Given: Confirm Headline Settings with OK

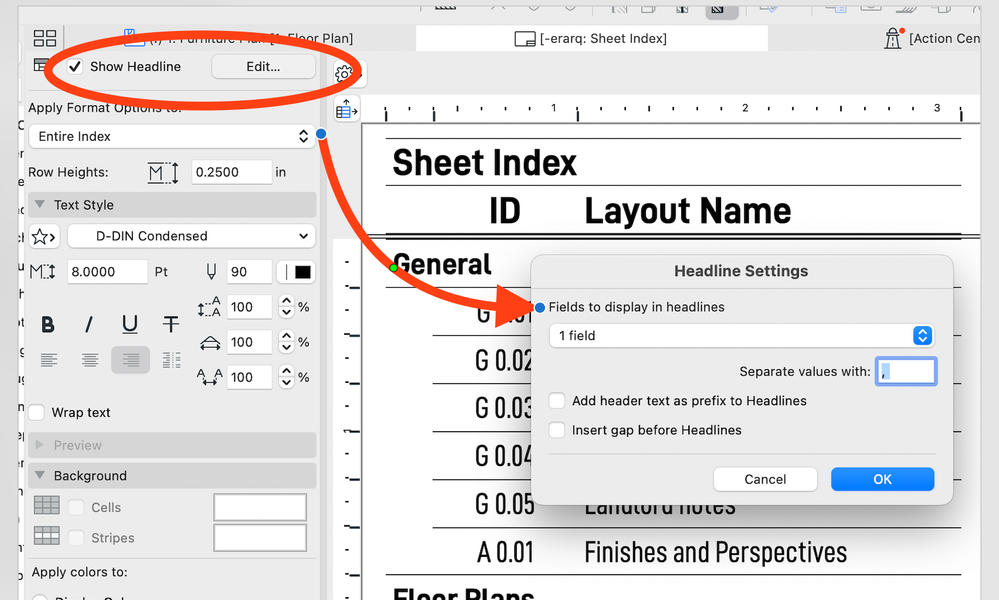Looking at the screenshot, I should [x=882, y=480].
